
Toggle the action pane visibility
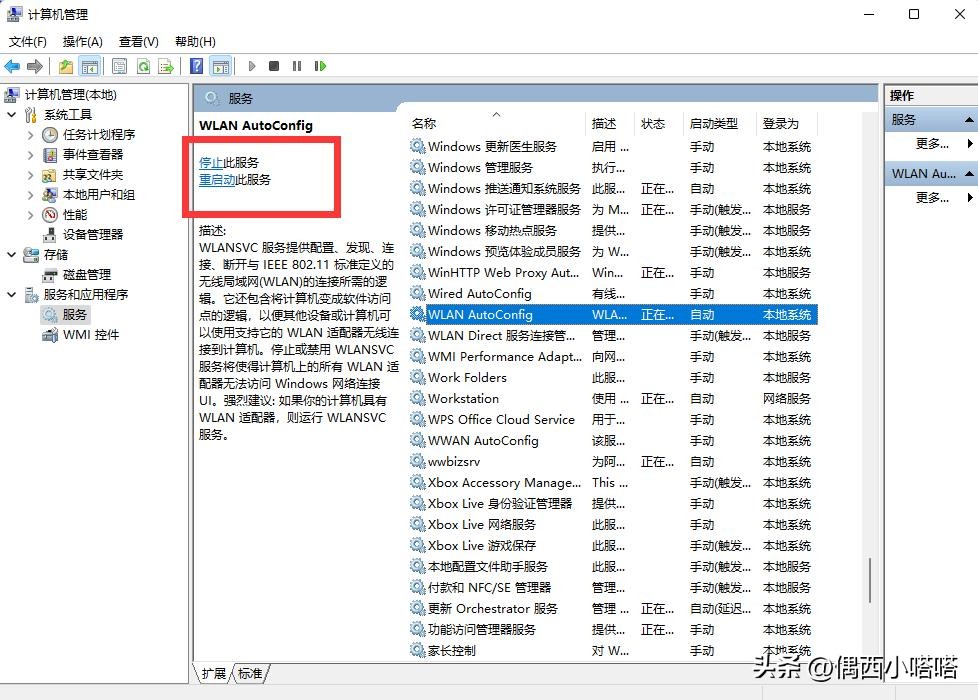[220, 66]
